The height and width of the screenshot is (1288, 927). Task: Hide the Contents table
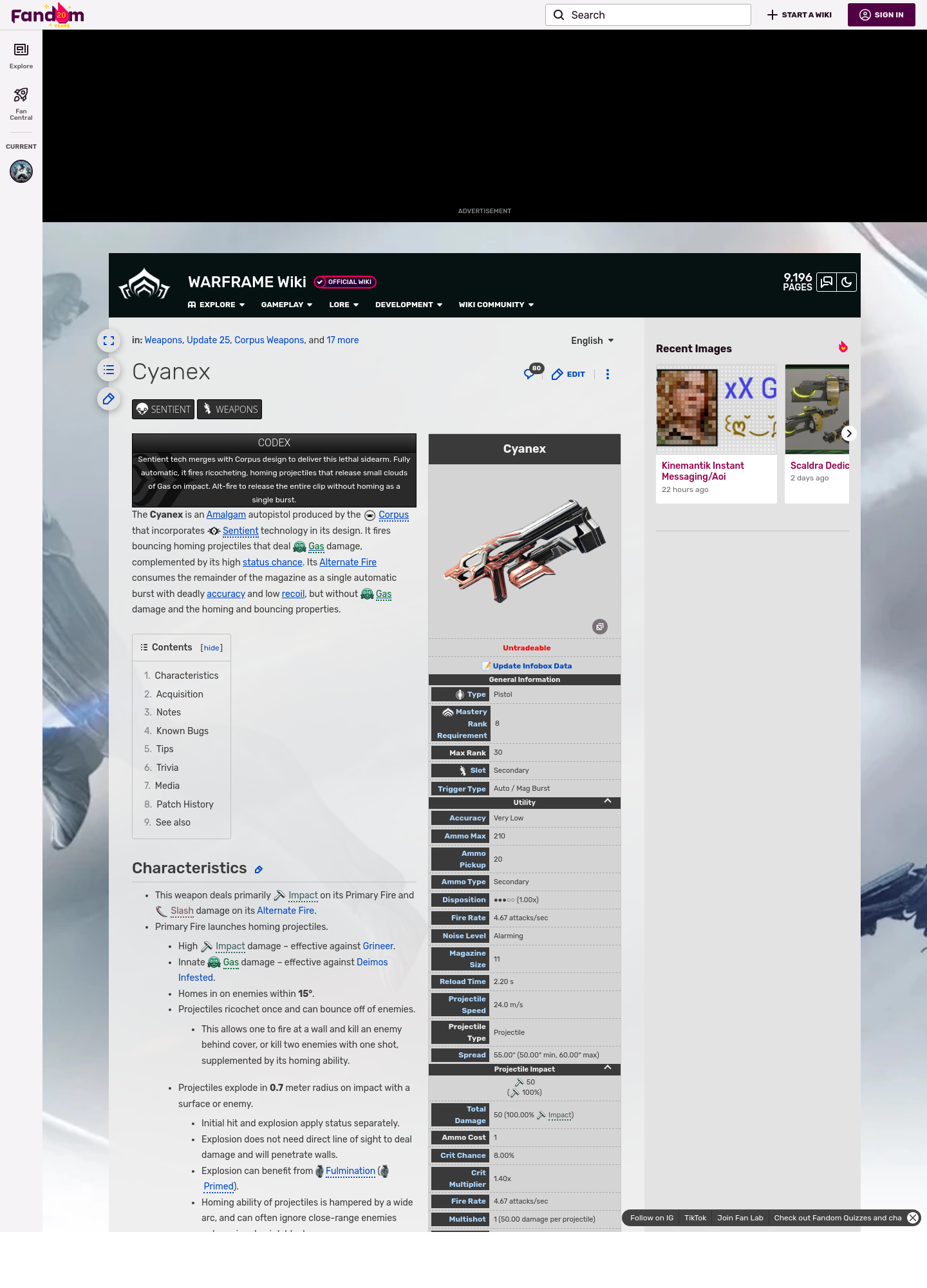(x=212, y=648)
